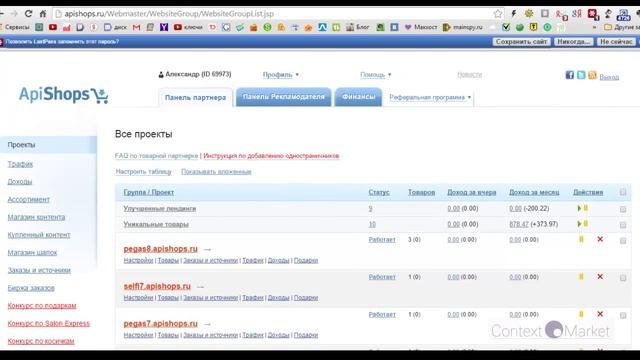The image size is (640, 360).
Task: Open the 'Настроить таблицу' link
Action: (x=143, y=172)
